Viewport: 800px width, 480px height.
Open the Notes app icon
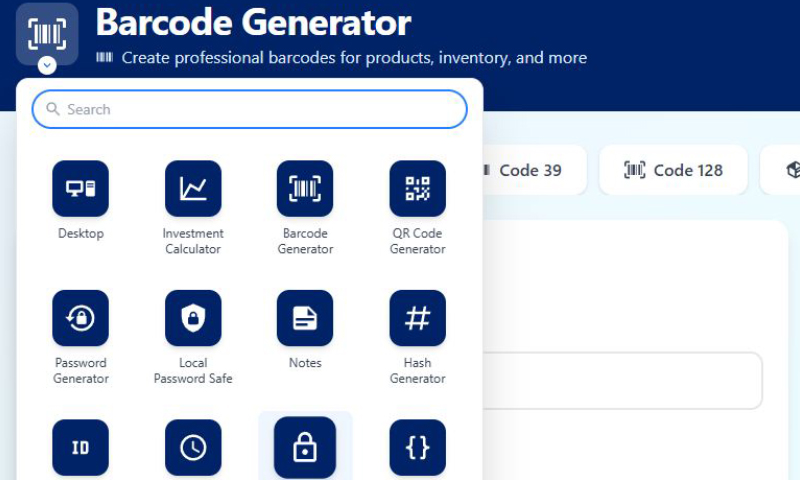click(x=305, y=319)
